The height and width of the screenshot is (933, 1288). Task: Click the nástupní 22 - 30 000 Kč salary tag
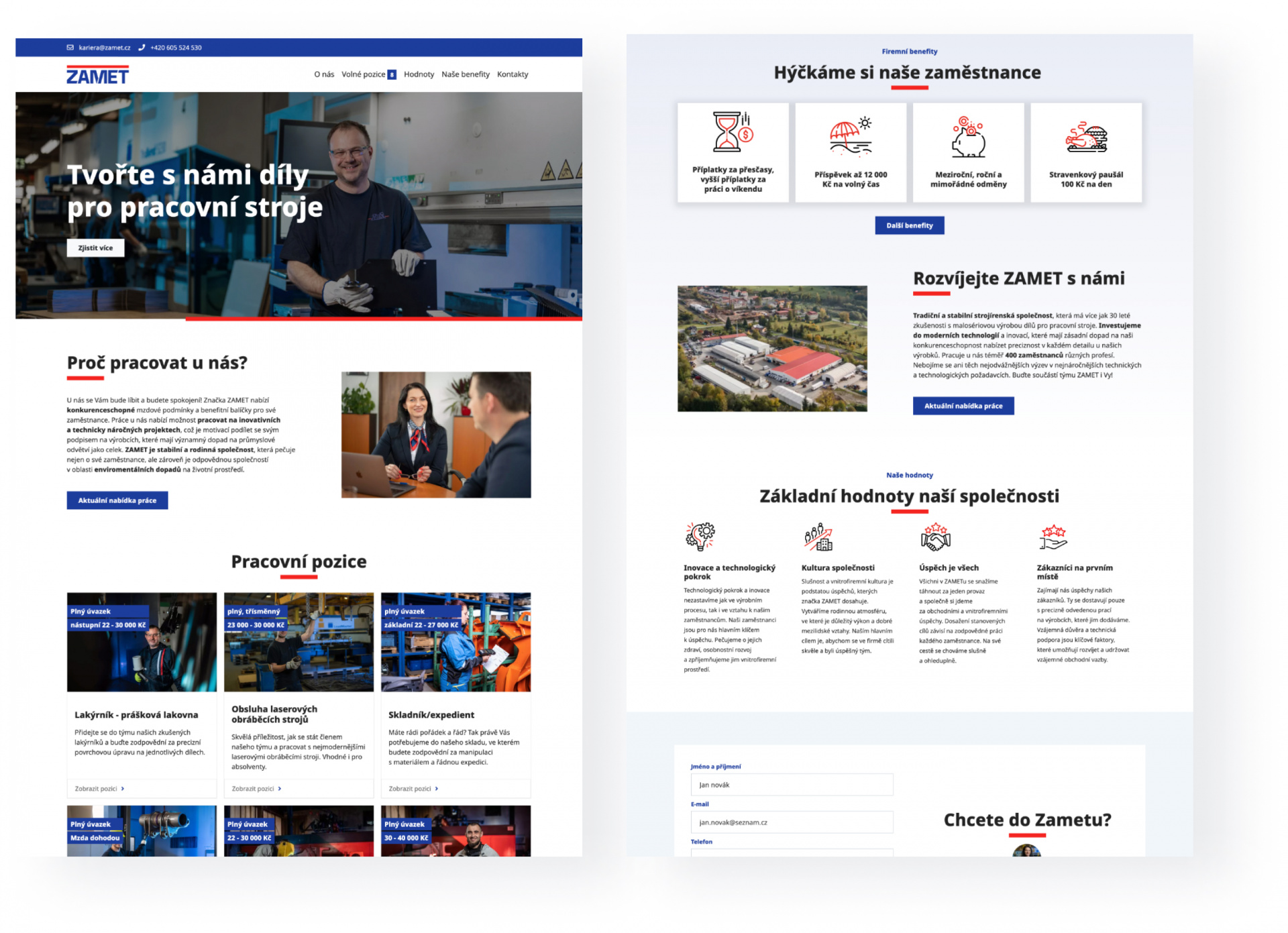point(108,625)
